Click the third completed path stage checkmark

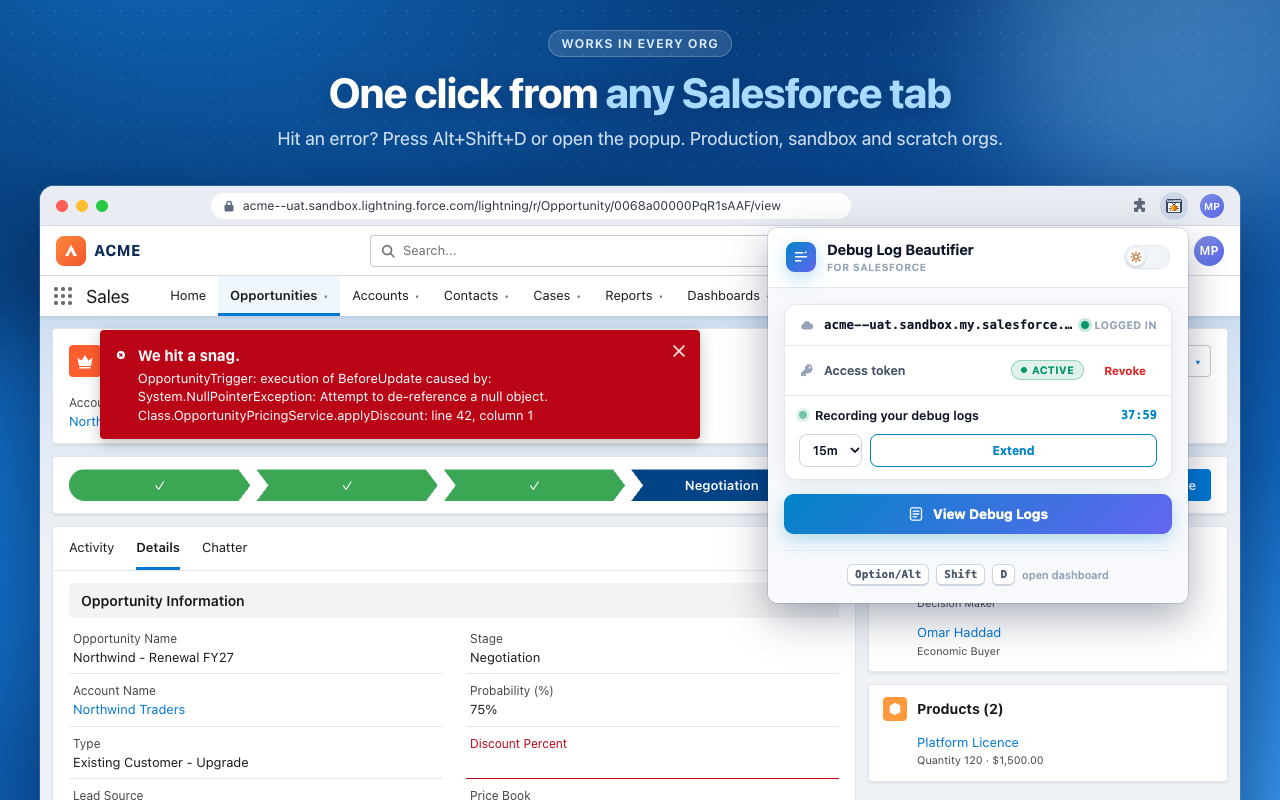[534, 485]
